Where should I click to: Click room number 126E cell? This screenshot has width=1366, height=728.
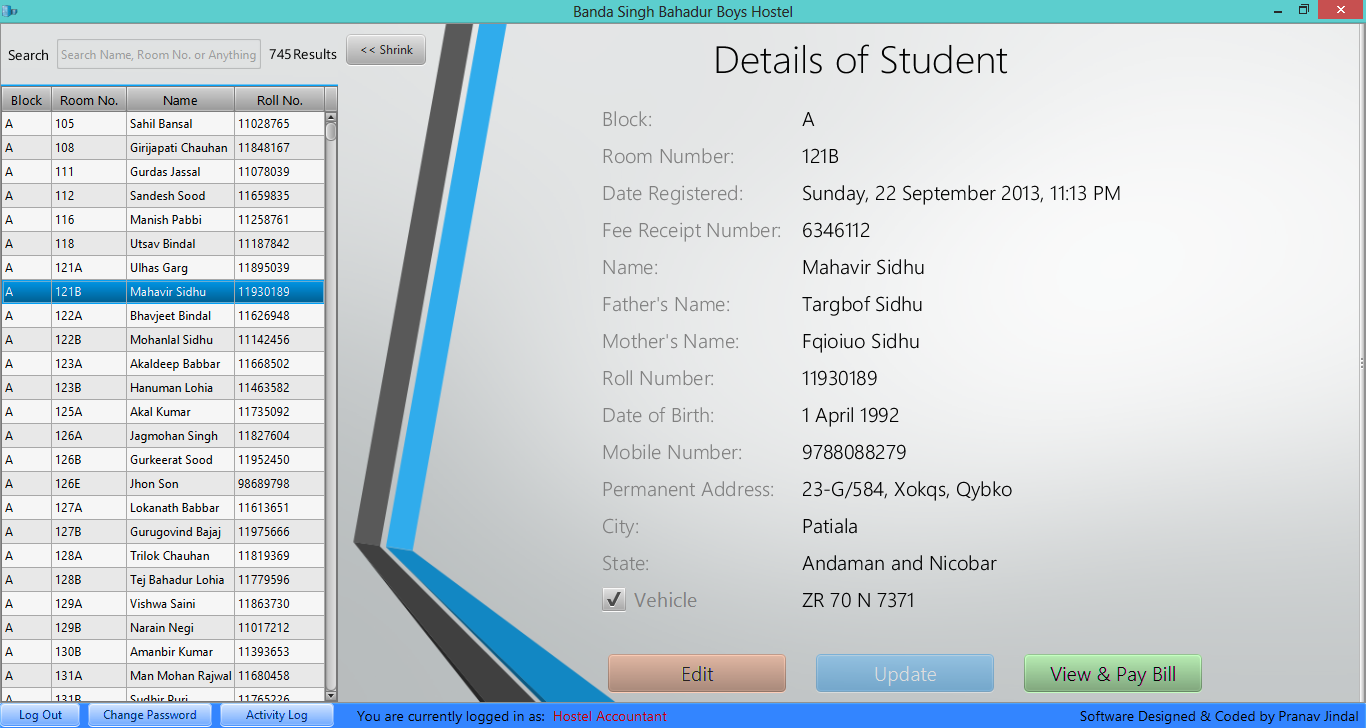(89, 484)
